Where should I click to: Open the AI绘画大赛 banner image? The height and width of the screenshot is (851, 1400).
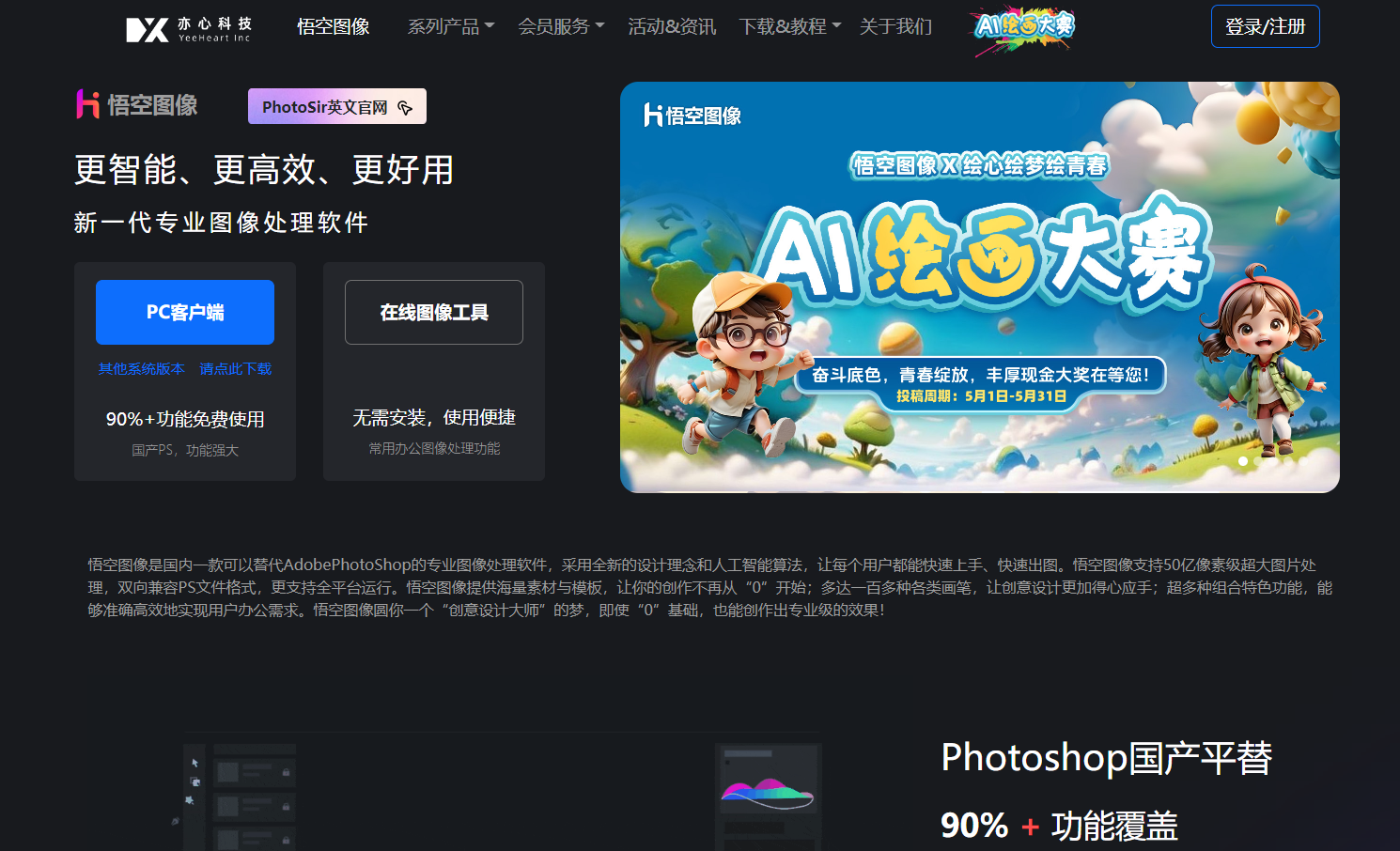(980, 287)
